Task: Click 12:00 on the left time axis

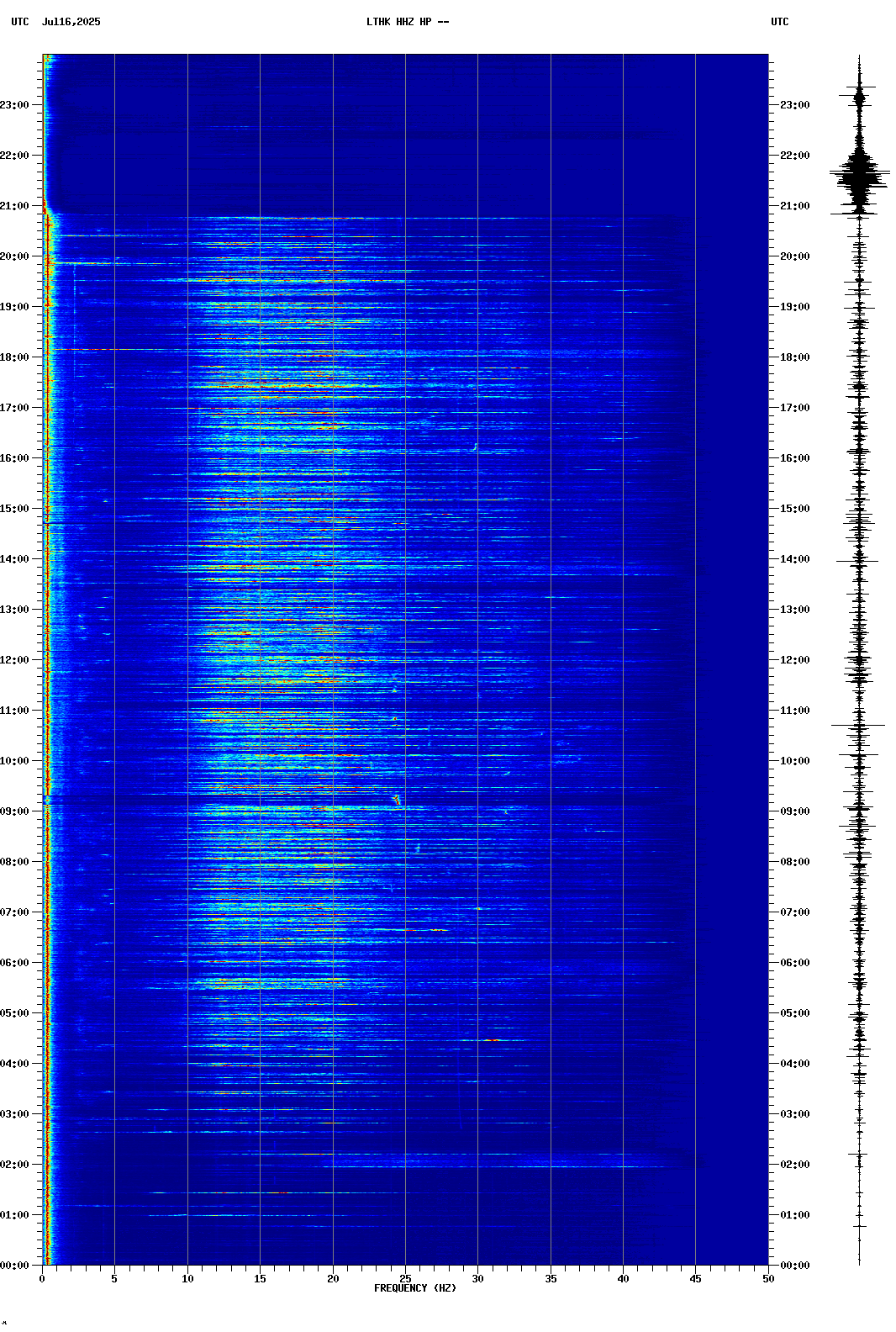Action: point(14,660)
